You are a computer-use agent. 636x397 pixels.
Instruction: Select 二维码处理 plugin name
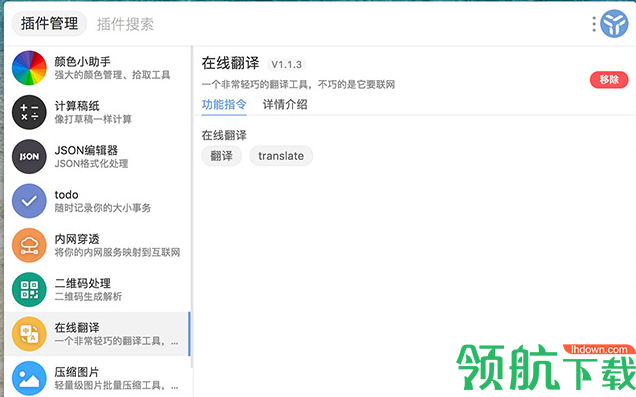[x=83, y=283]
